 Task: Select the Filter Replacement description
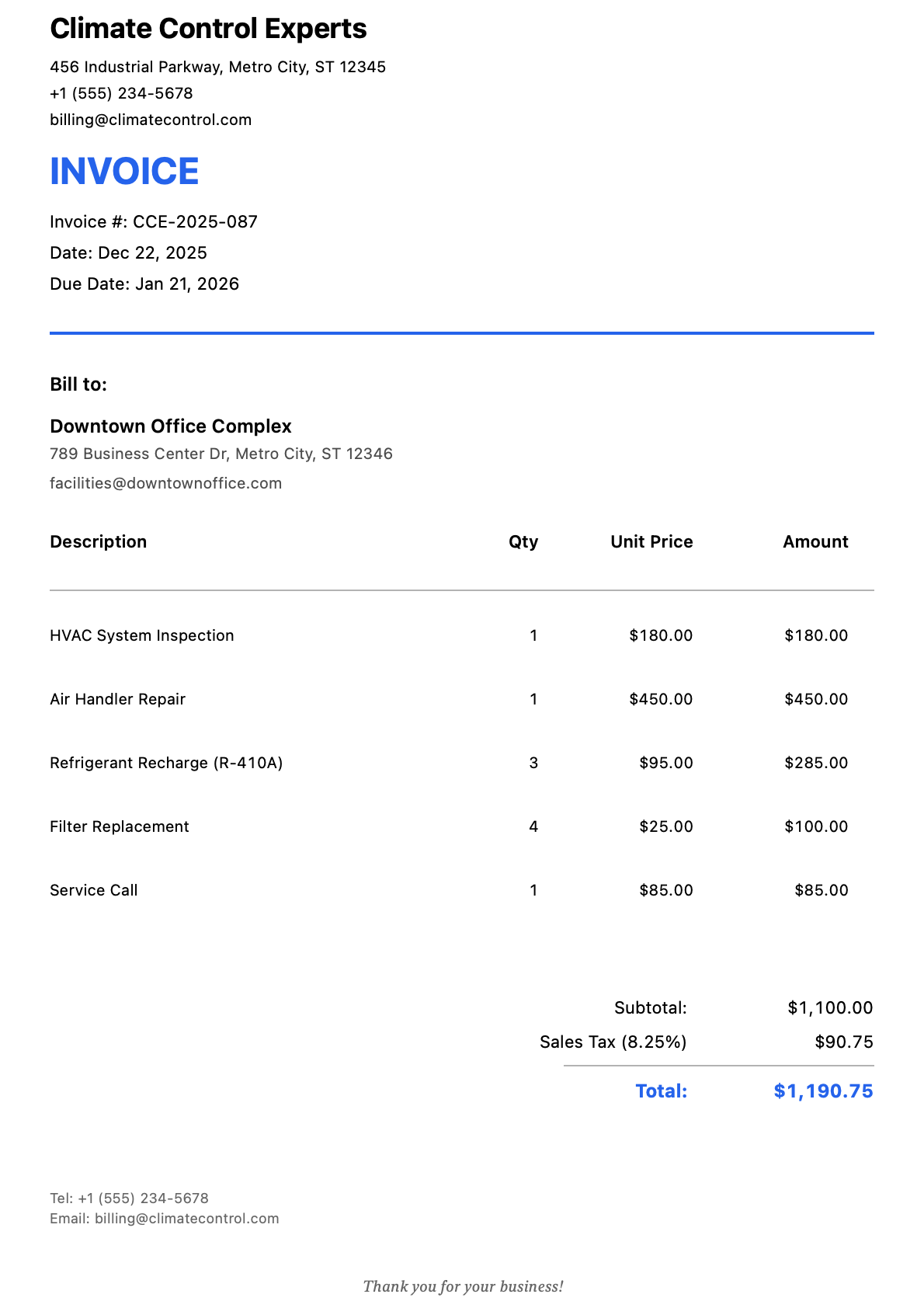click(x=120, y=826)
